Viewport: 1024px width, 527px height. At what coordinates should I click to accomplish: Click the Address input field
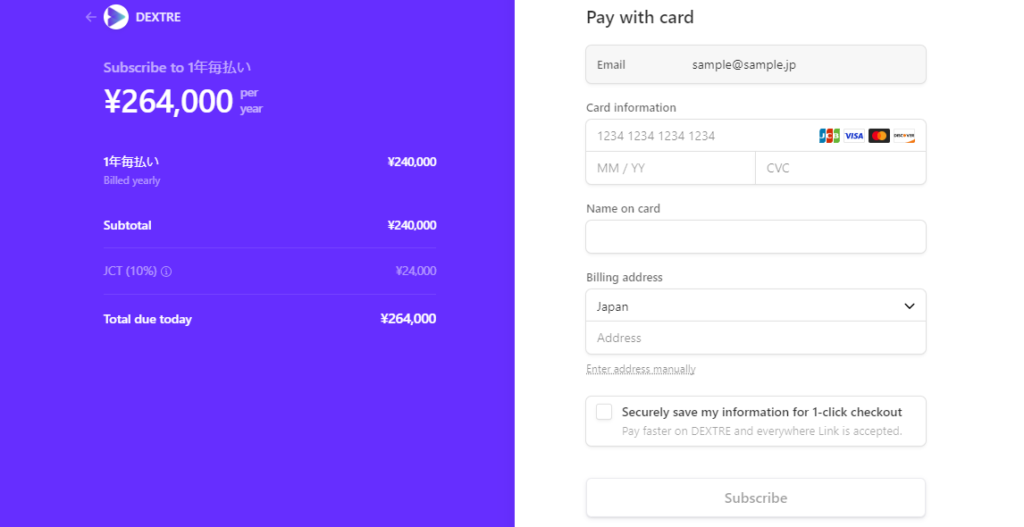tap(755, 338)
